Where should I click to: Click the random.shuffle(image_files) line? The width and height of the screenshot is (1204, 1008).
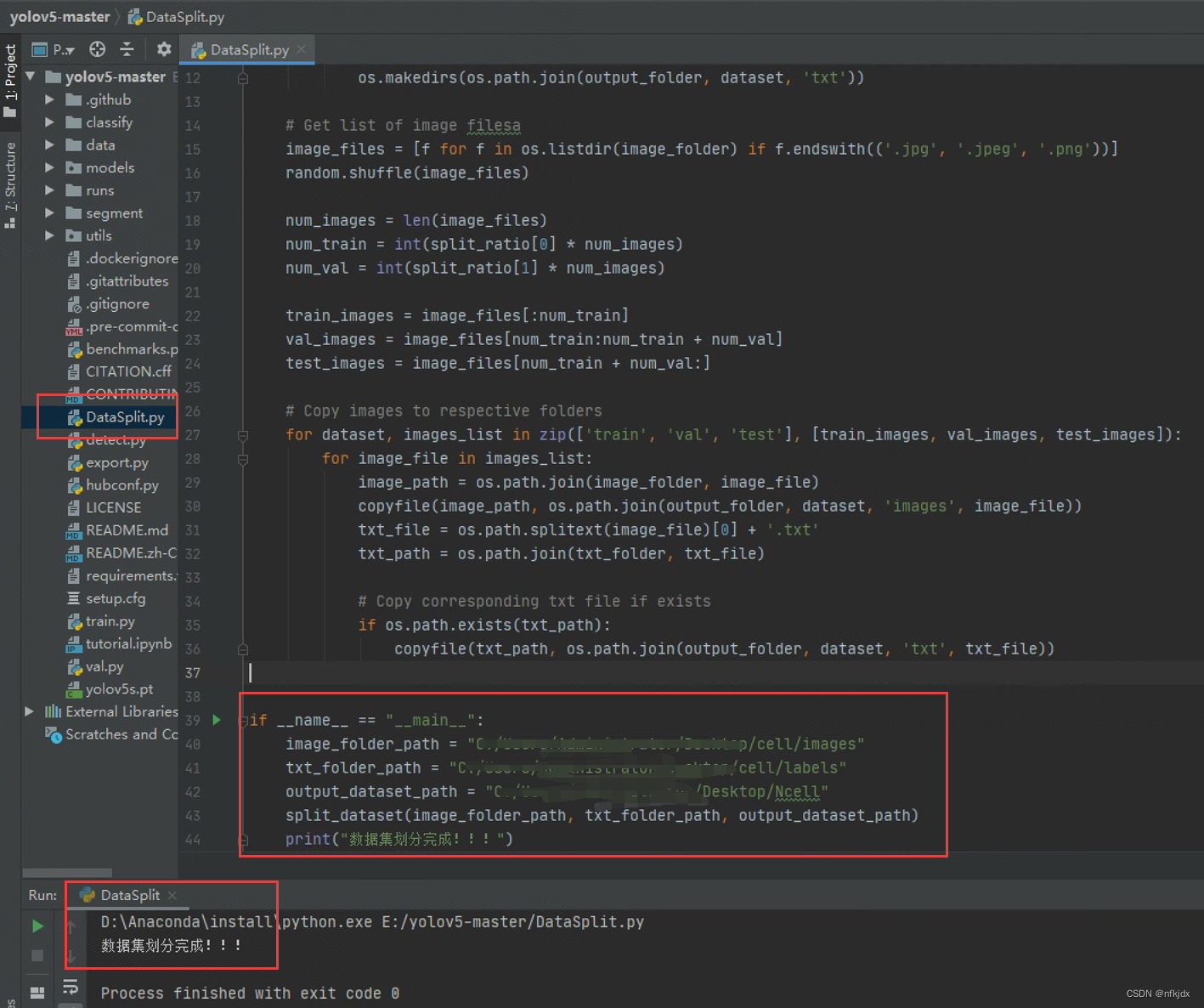coord(407,173)
